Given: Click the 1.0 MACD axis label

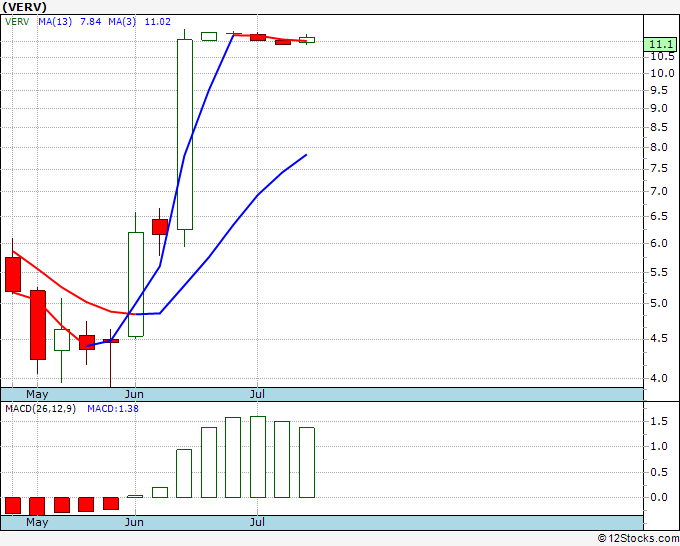Looking at the screenshot, I should click(659, 446).
